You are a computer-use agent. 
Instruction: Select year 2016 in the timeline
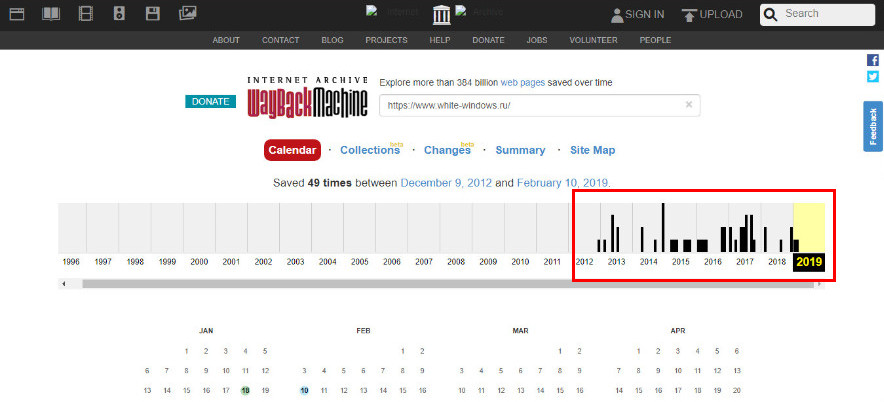713,262
